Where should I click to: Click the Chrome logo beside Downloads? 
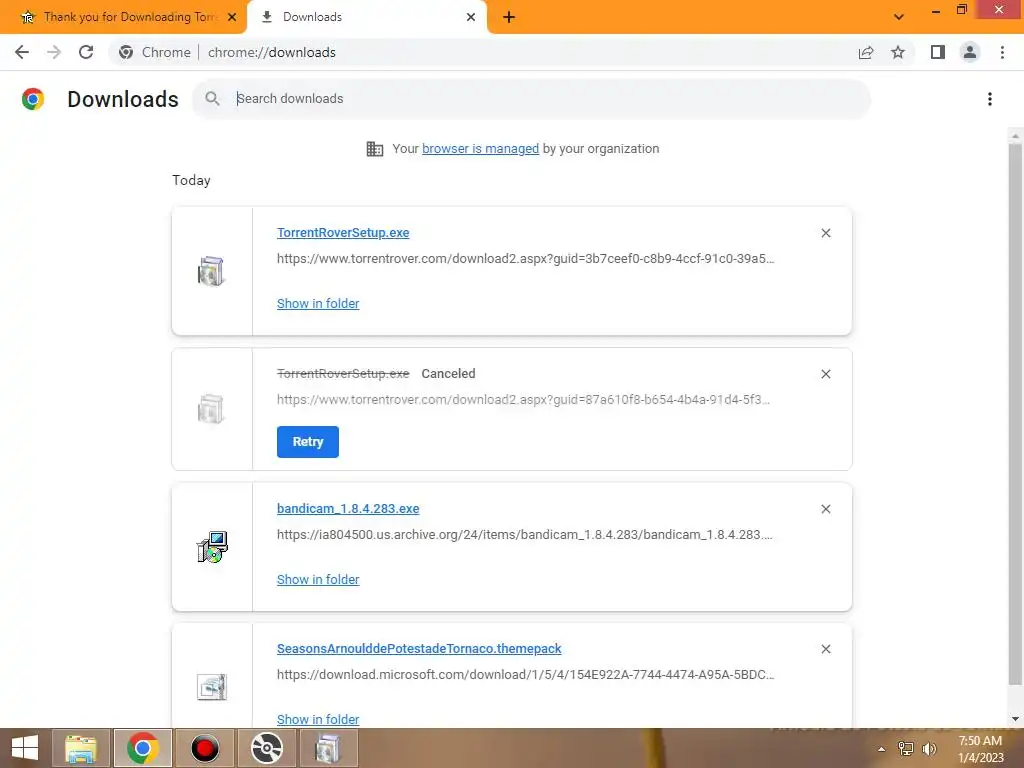(33, 99)
